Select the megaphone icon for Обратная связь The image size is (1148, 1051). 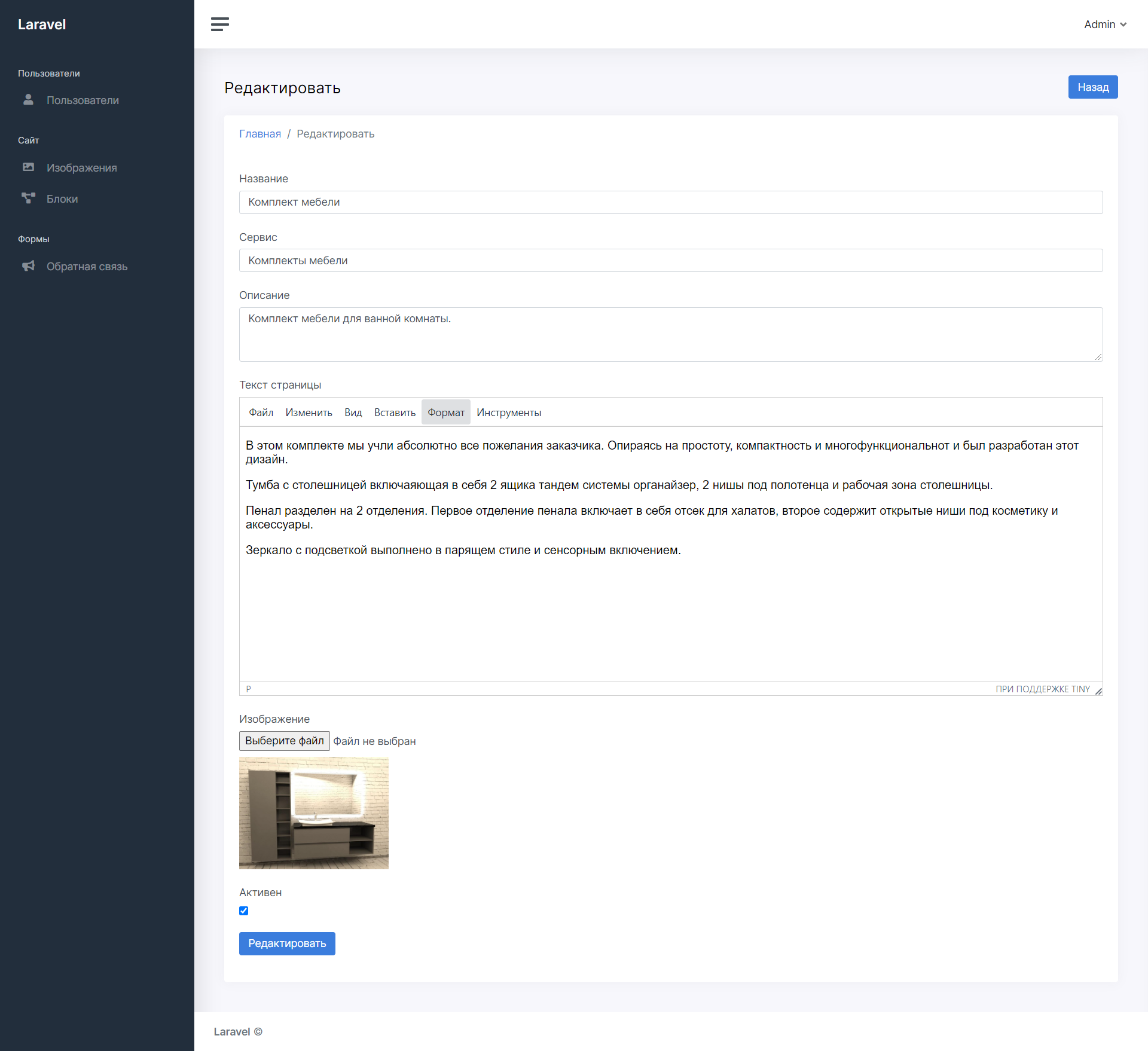point(28,266)
